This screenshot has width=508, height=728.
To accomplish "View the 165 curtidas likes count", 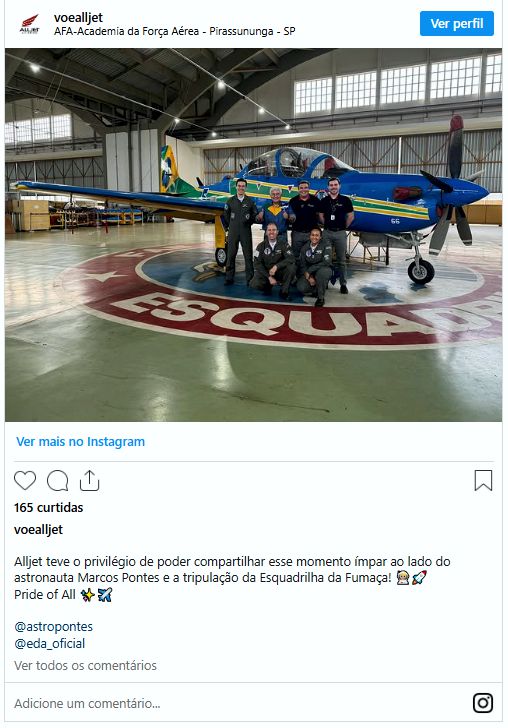I will coord(48,507).
